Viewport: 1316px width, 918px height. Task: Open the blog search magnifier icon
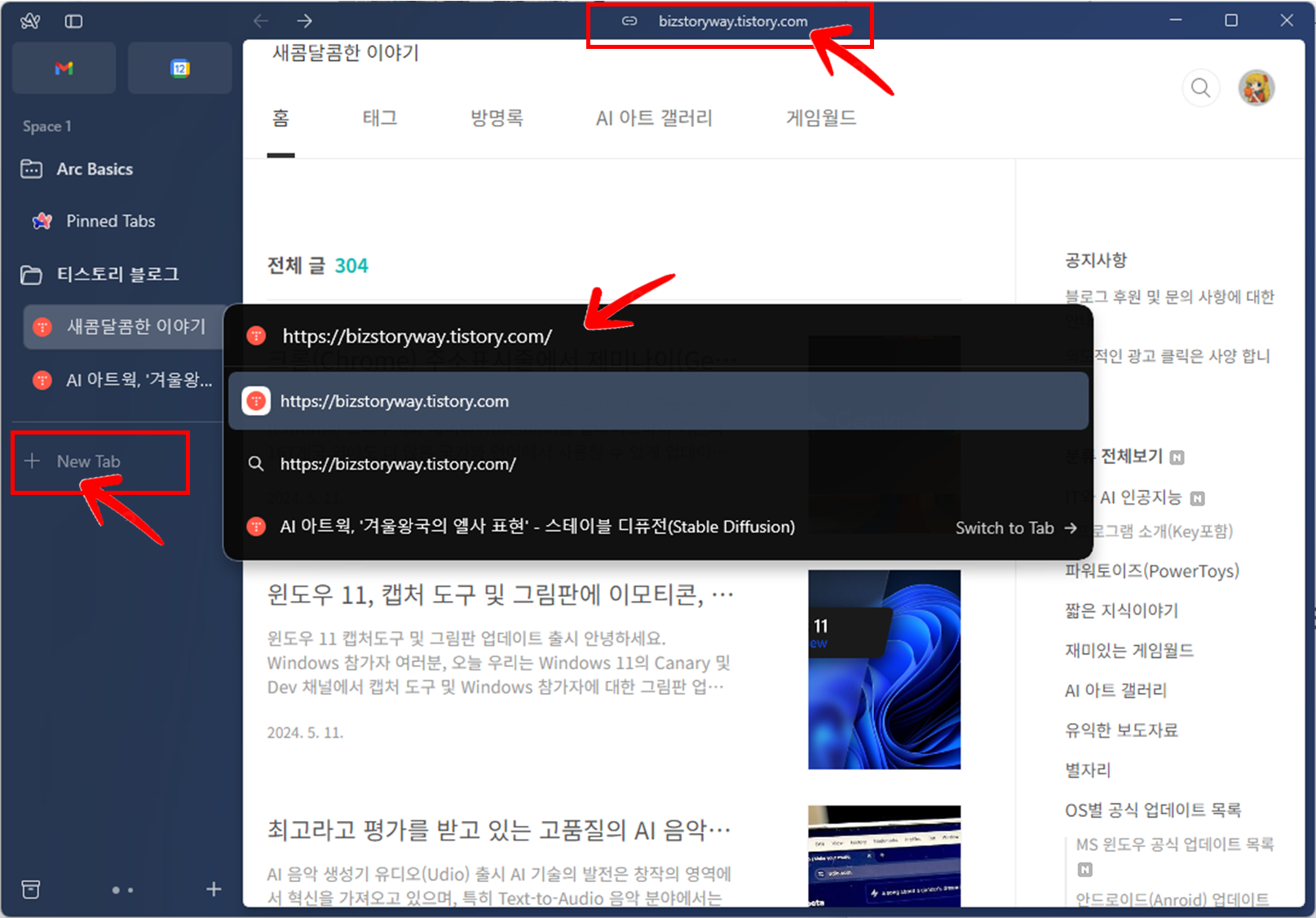click(1200, 88)
